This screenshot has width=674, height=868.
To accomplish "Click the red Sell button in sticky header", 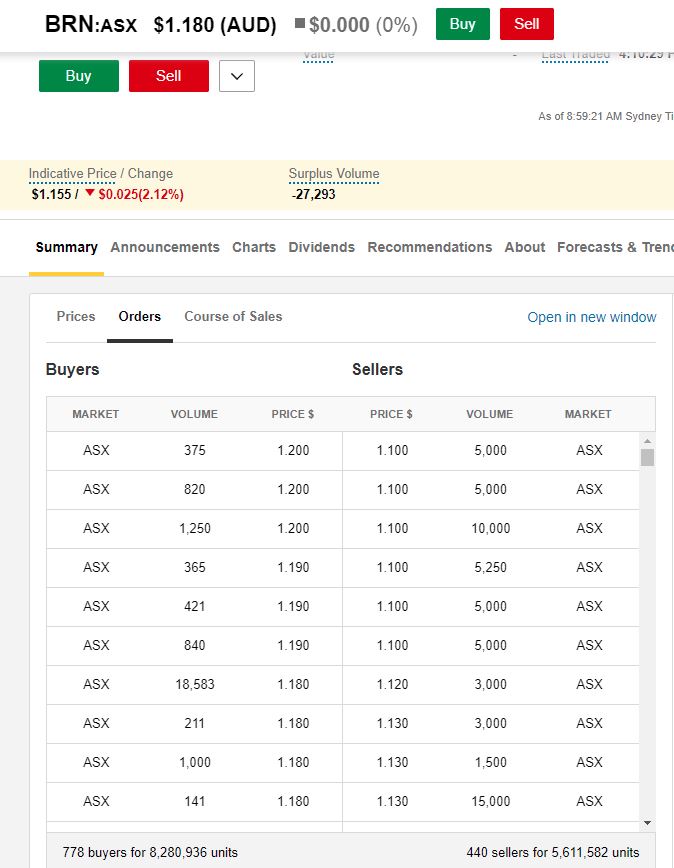I will 527,24.
